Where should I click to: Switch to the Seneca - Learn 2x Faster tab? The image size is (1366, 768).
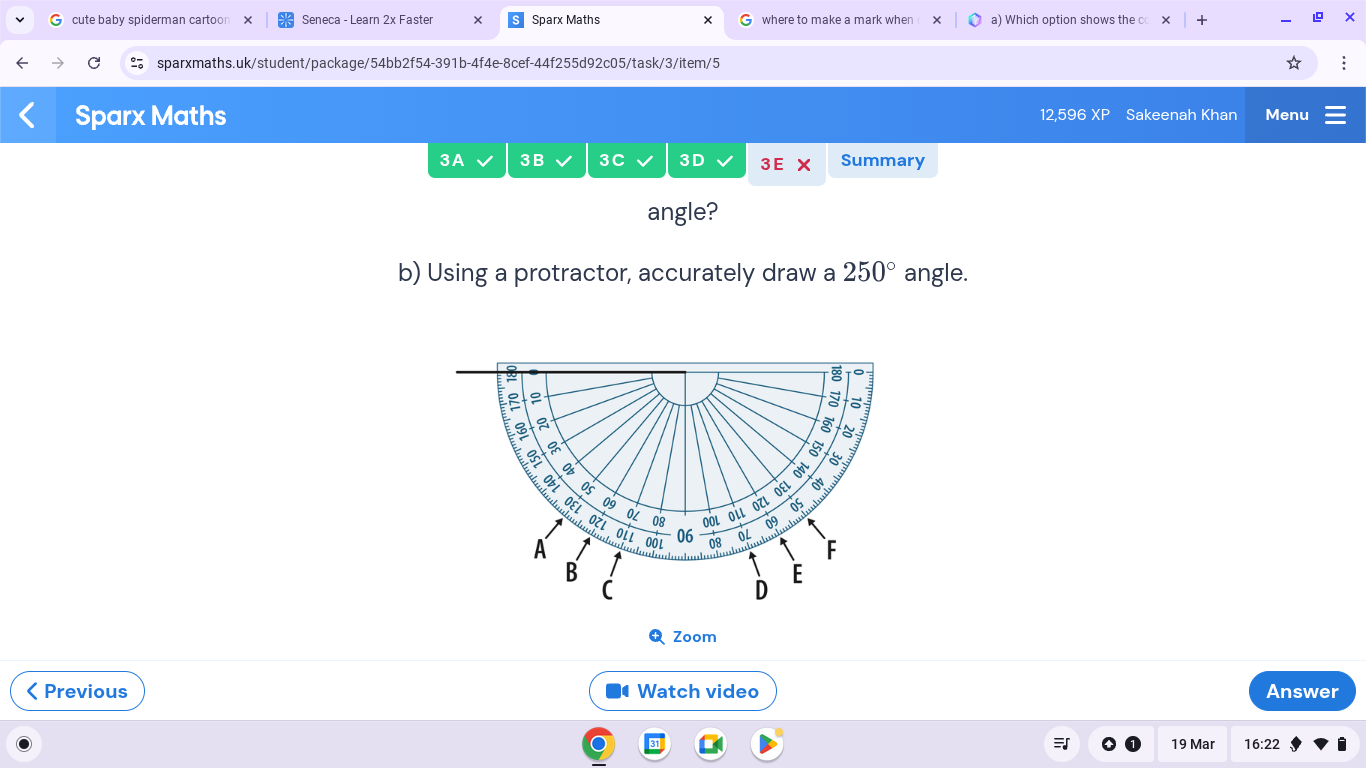[x=370, y=19]
